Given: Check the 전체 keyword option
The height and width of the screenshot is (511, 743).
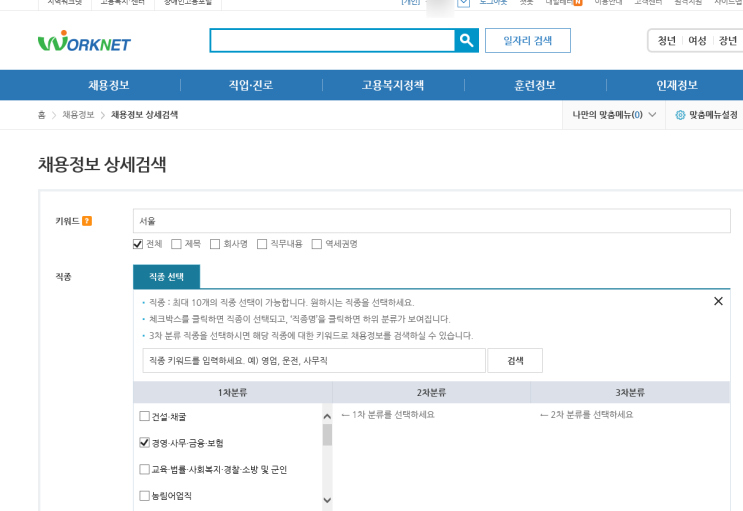Looking at the screenshot, I should 138,244.
